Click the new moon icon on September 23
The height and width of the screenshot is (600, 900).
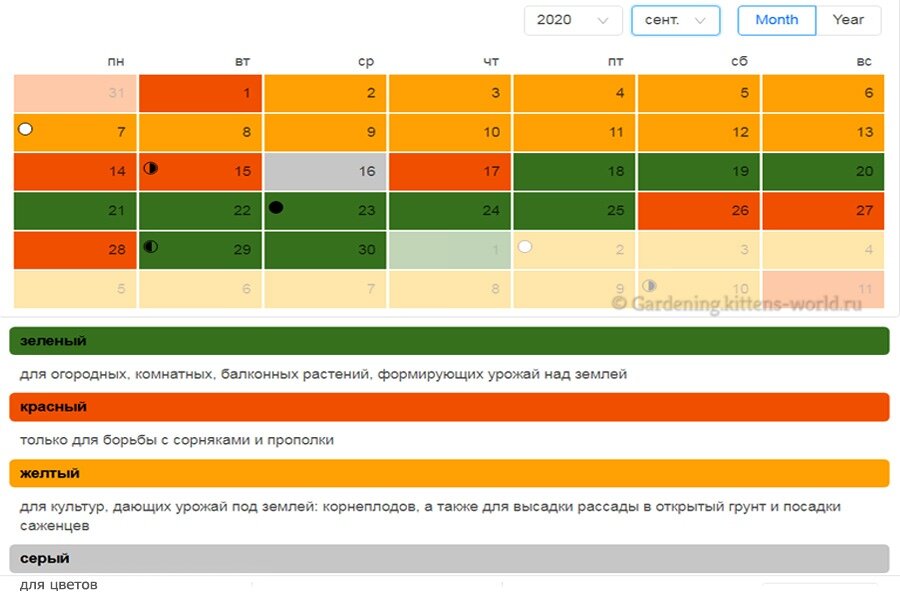(276, 207)
